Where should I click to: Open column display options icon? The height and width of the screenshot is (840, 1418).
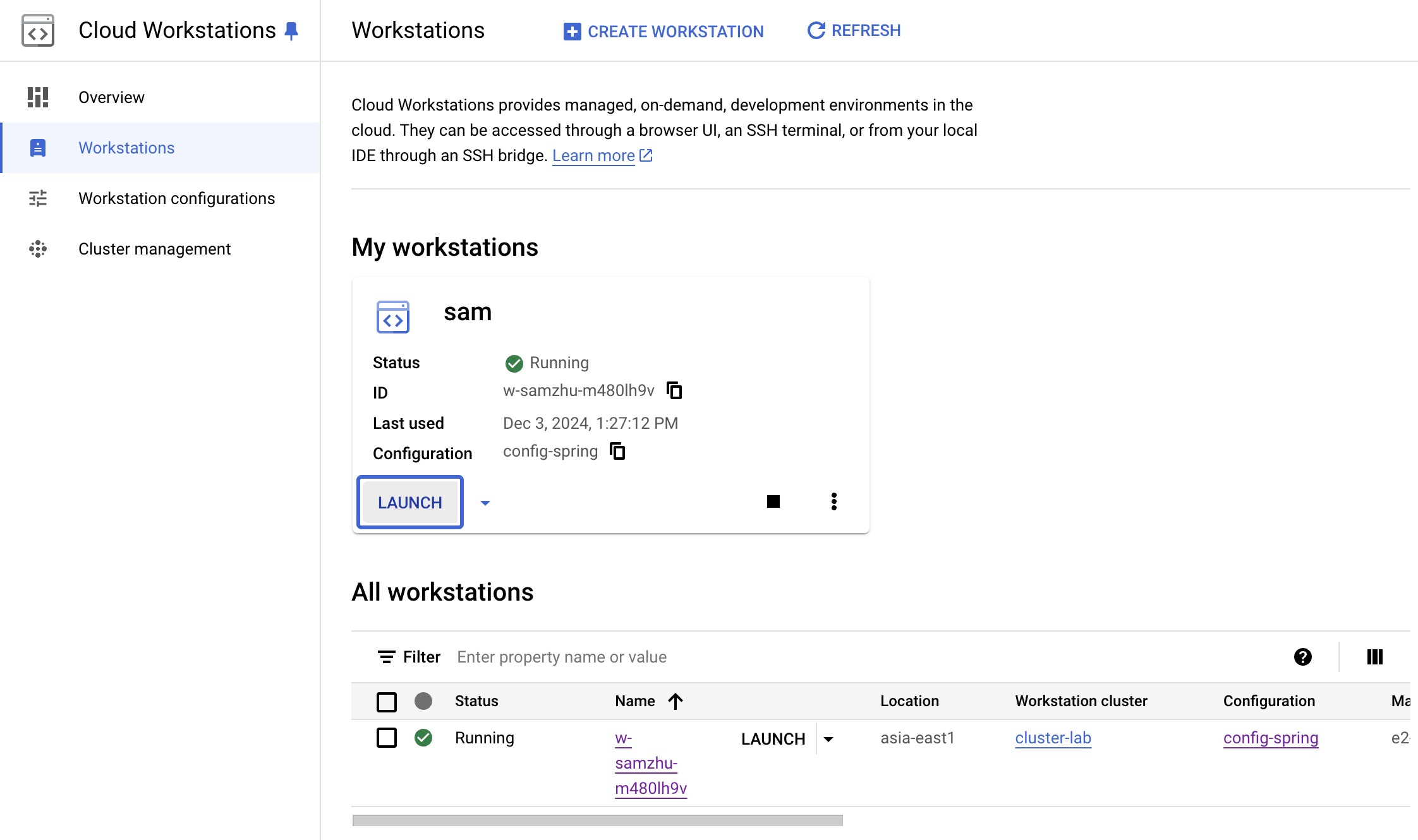1374,657
